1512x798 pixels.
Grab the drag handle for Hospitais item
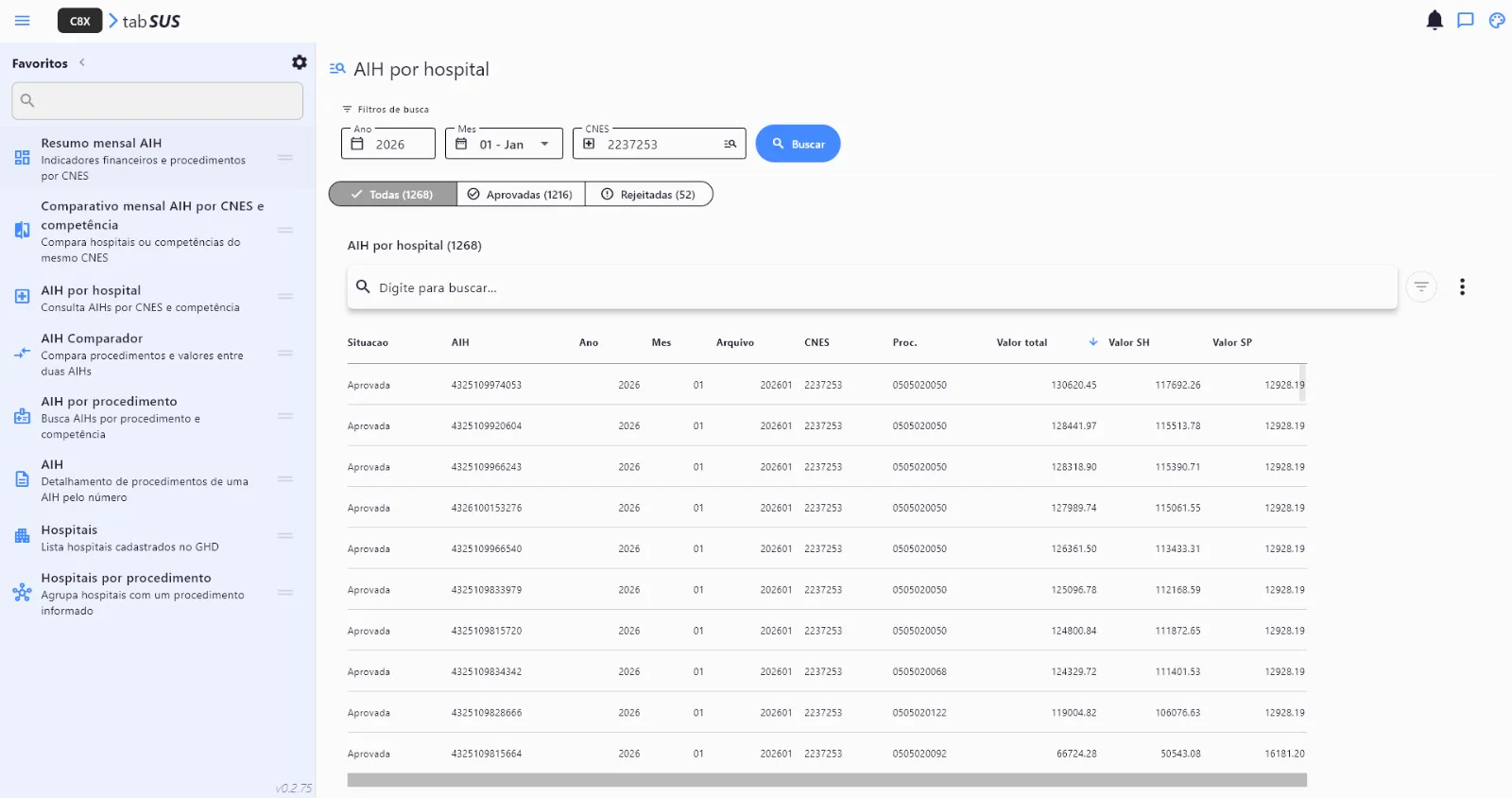(x=284, y=536)
